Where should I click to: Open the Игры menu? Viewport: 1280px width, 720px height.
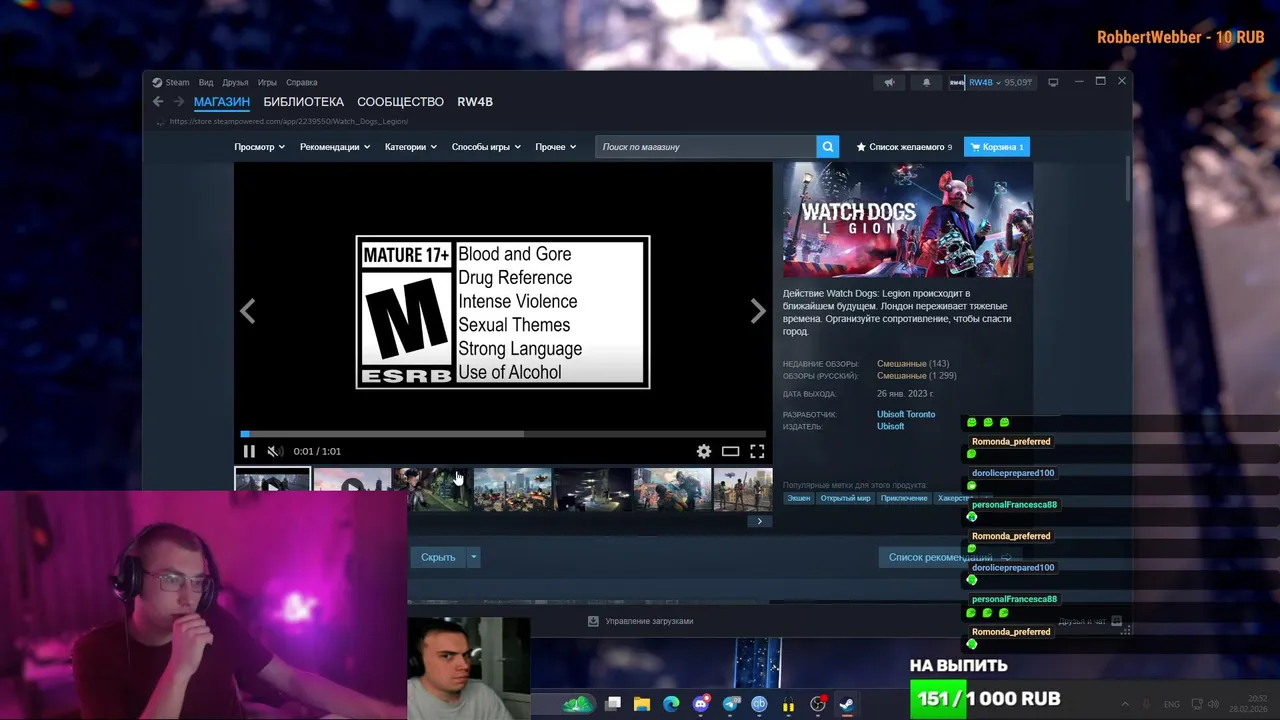point(267,82)
